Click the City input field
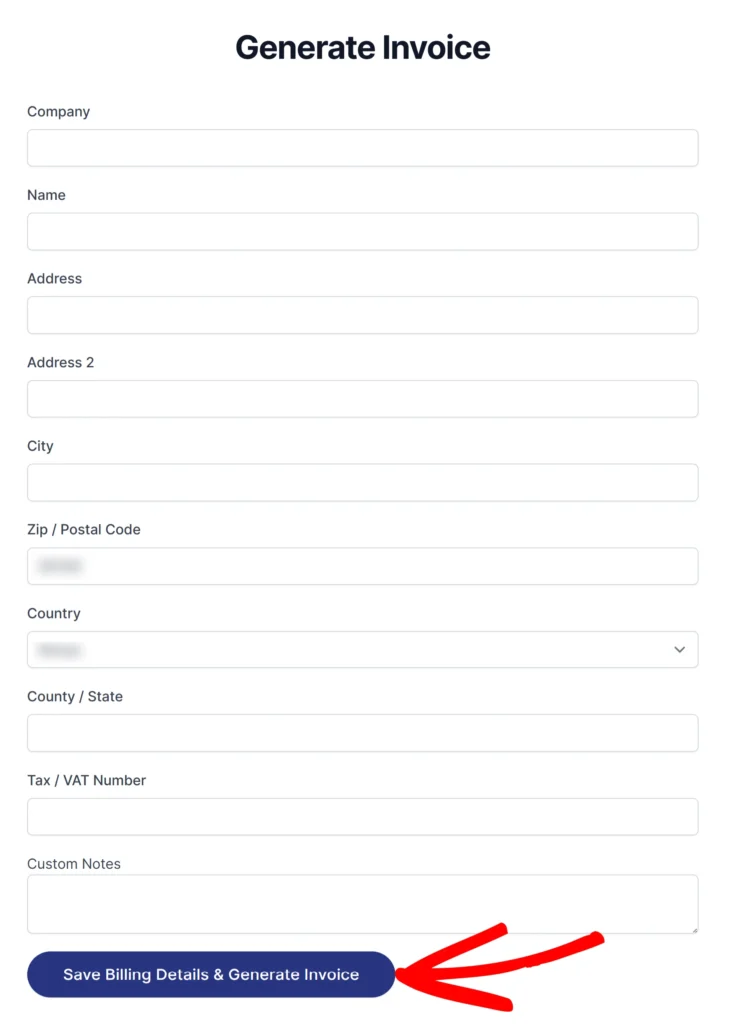The image size is (729, 1024). click(x=363, y=482)
